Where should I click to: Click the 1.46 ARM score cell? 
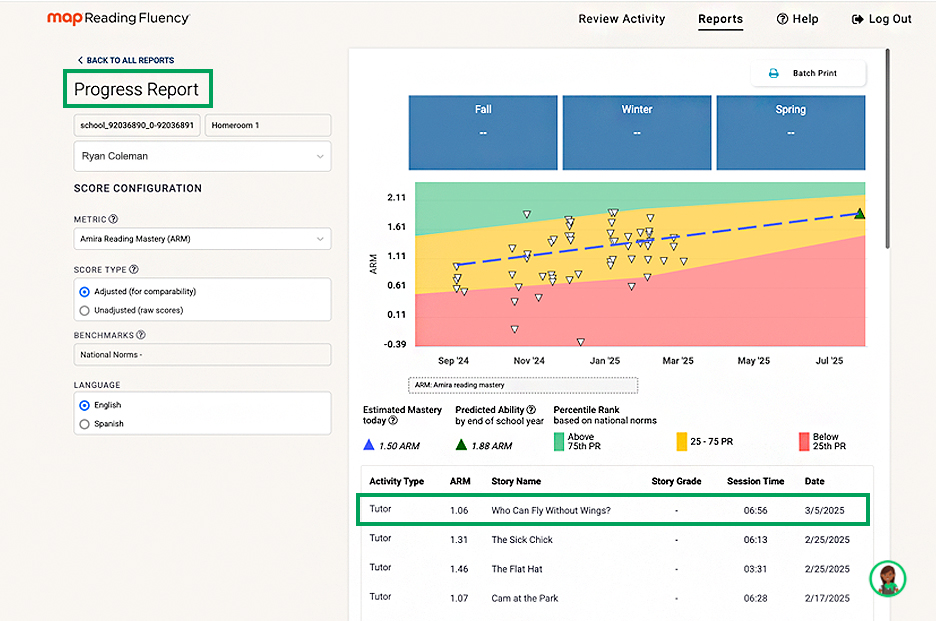pyautogui.click(x=459, y=569)
